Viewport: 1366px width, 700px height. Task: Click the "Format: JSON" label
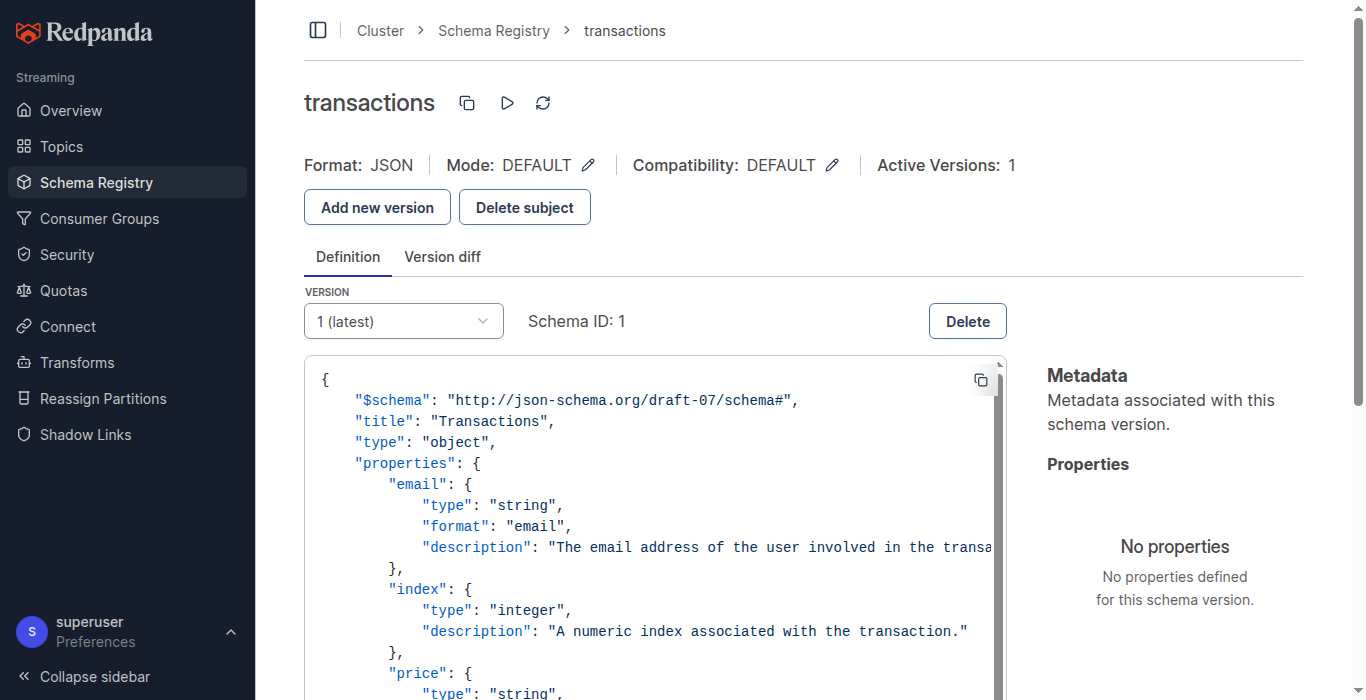358,165
